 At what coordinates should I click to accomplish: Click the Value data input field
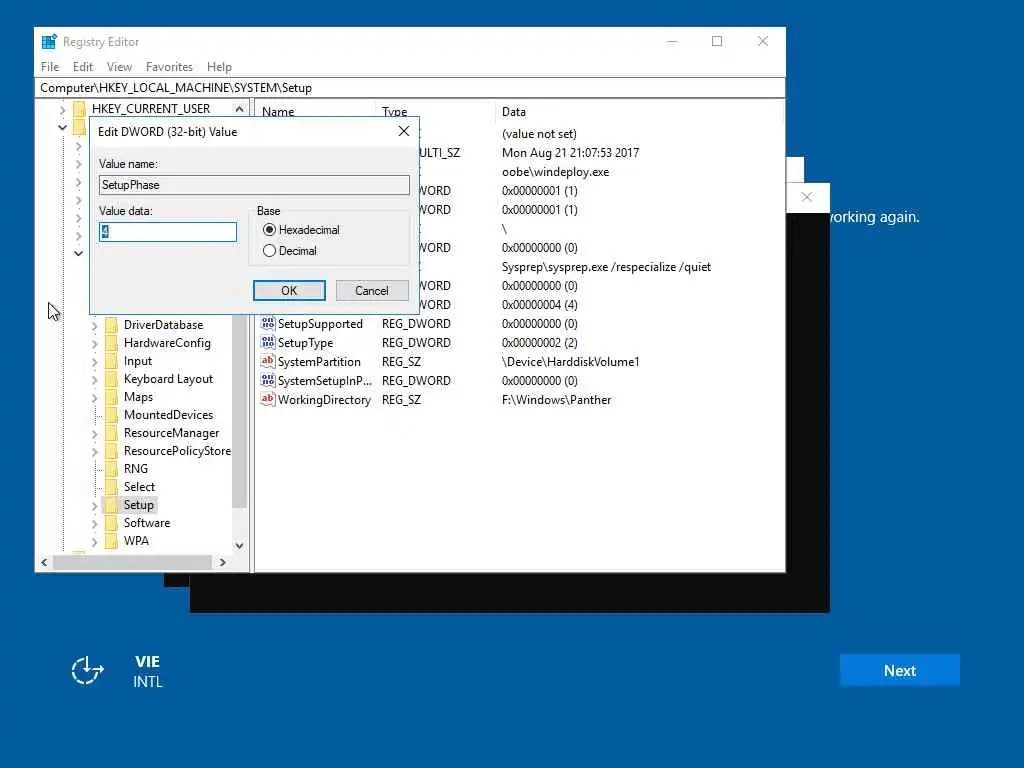coord(168,232)
